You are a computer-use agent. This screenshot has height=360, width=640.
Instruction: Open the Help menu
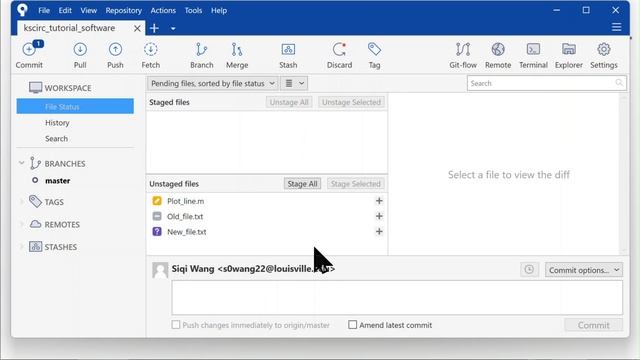pyautogui.click(x=219, y=11)
